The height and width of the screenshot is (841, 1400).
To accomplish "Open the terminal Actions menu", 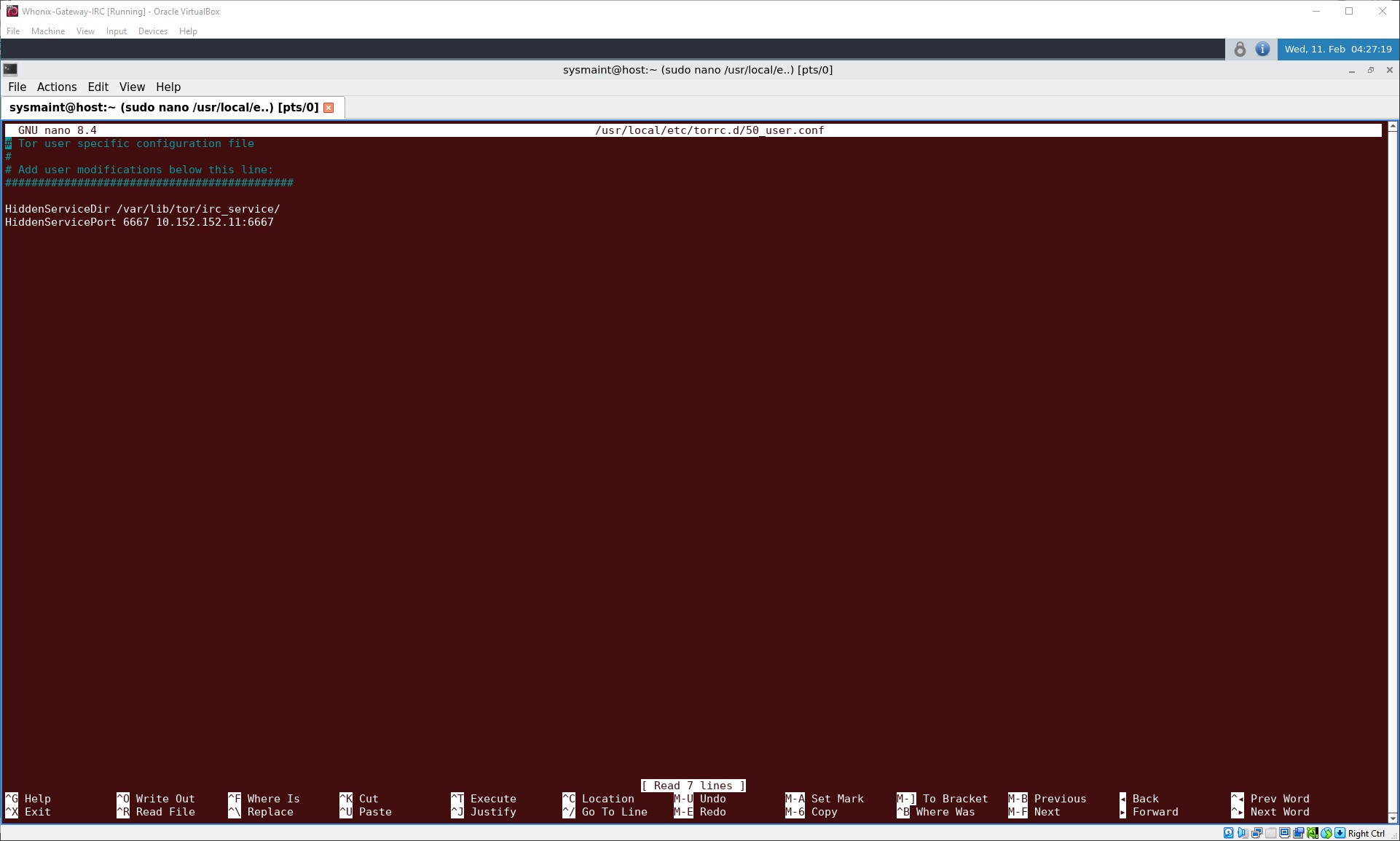I will click(x=57, y=87).
